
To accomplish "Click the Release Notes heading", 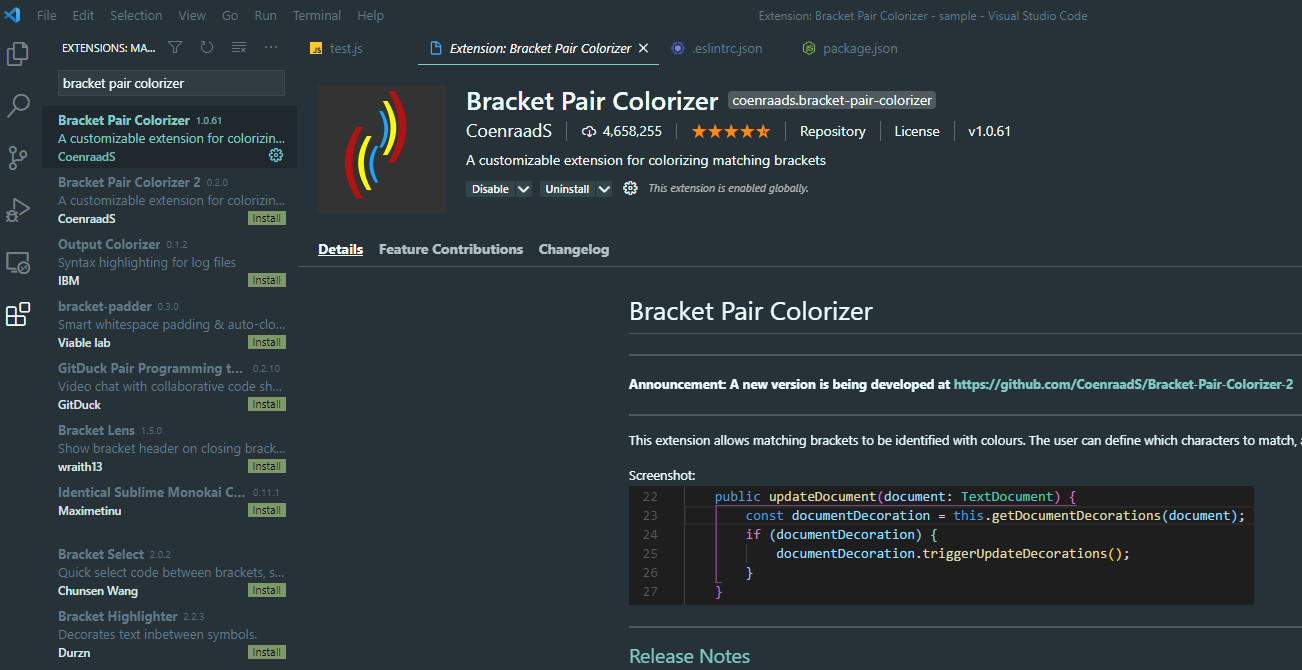I will (x=689, y=656).
